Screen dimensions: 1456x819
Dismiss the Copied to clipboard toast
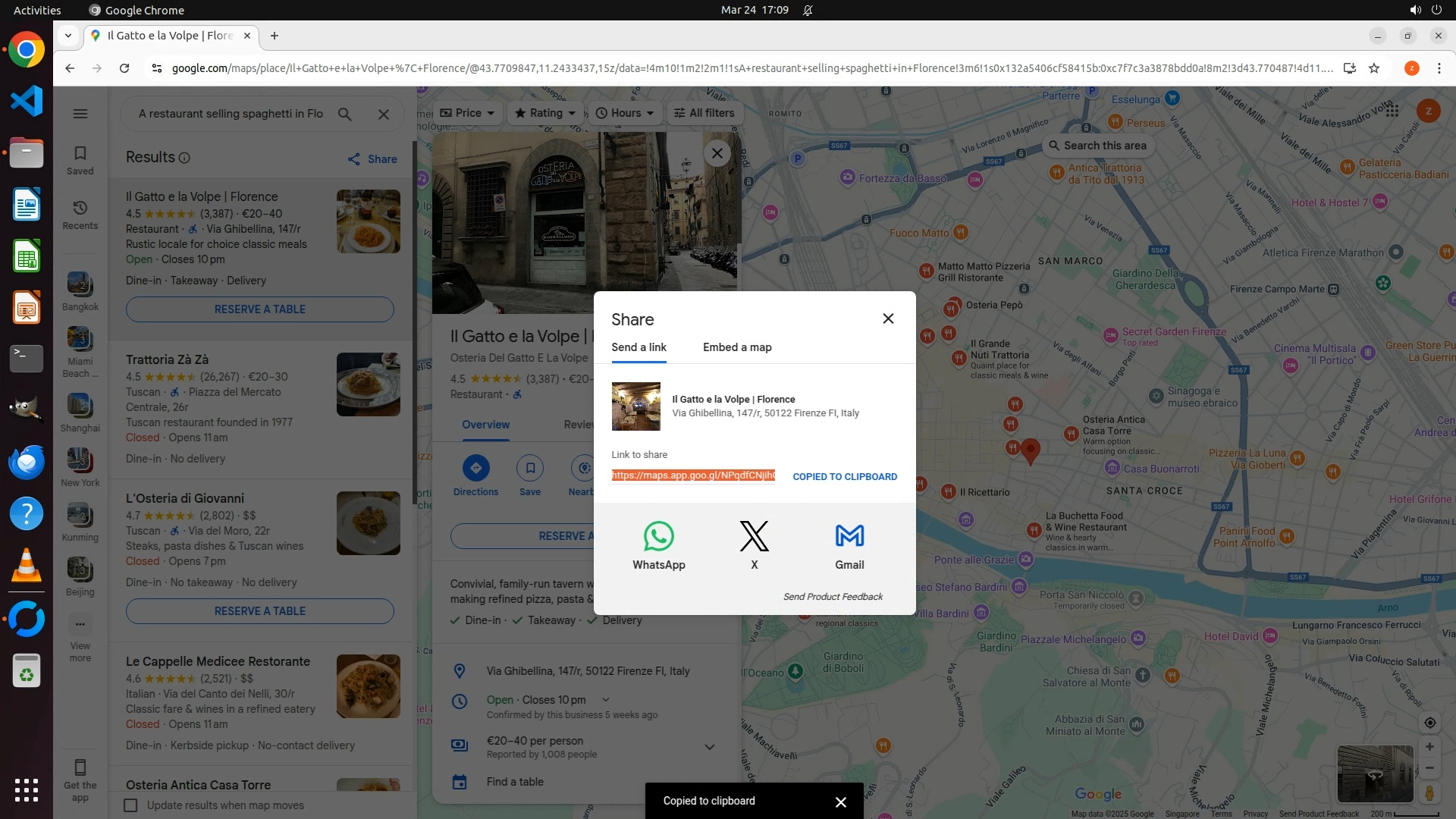click(840, 802)
